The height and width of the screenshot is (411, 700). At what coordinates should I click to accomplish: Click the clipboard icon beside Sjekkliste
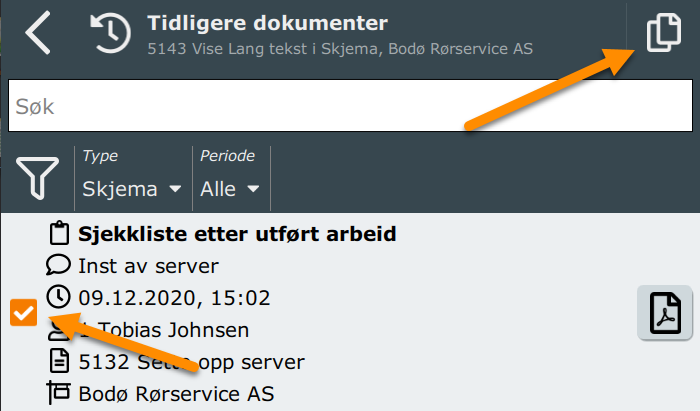pos(59,233)
